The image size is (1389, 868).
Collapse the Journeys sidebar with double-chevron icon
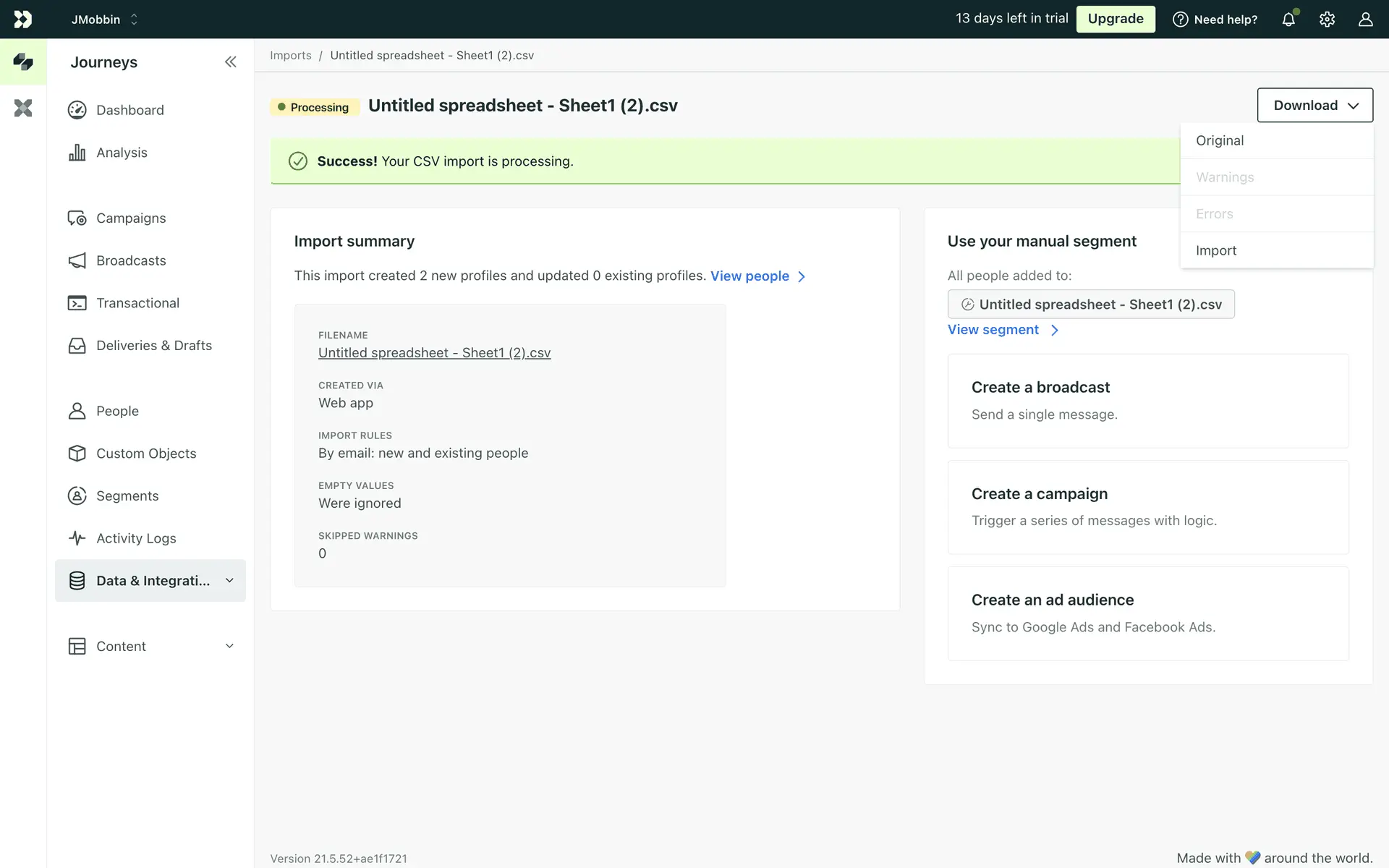(230, 62)
